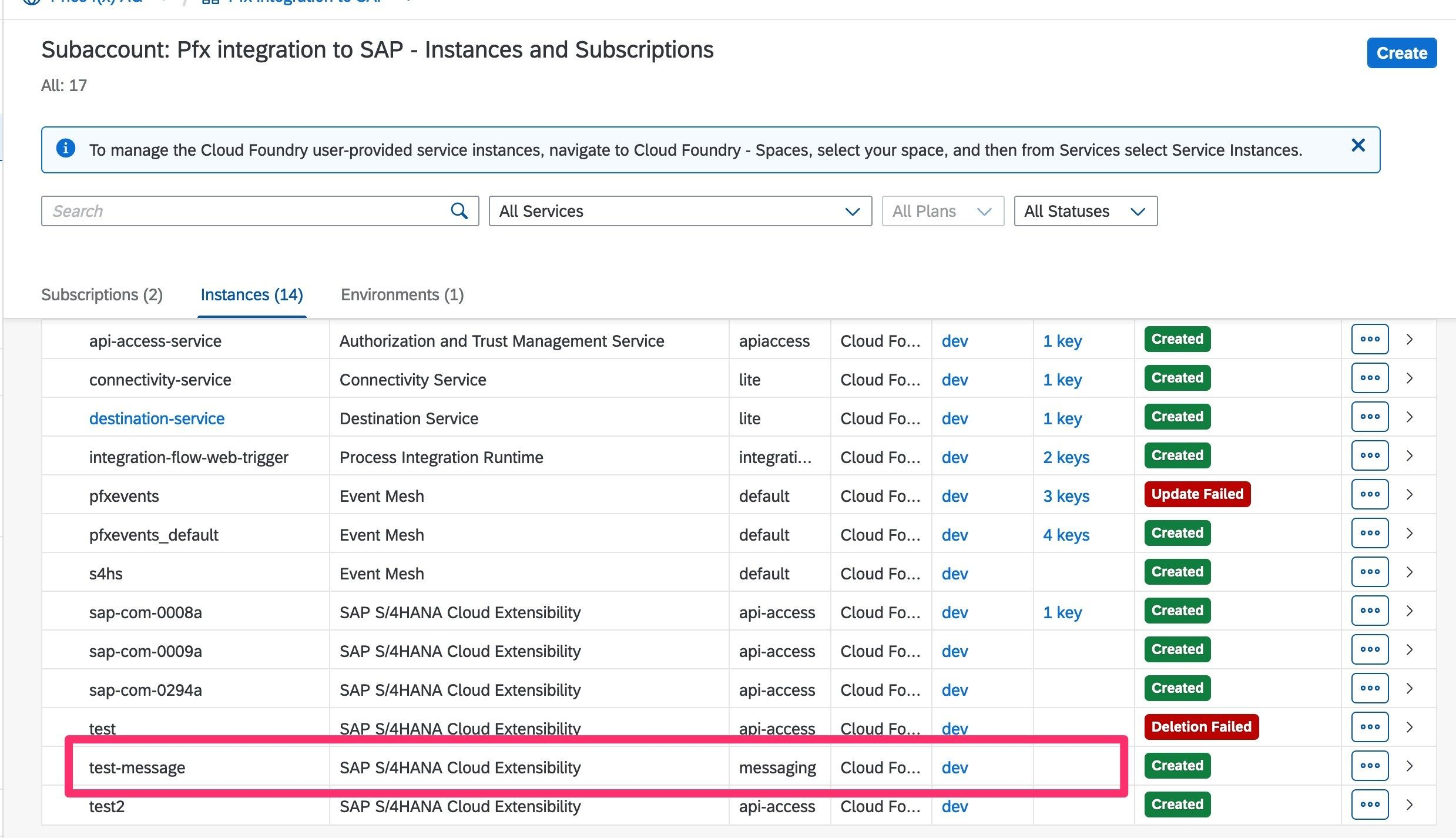This screenshot has height=838, width=1456.
Task: Click in the Search input field
Action: click(244, 211)
